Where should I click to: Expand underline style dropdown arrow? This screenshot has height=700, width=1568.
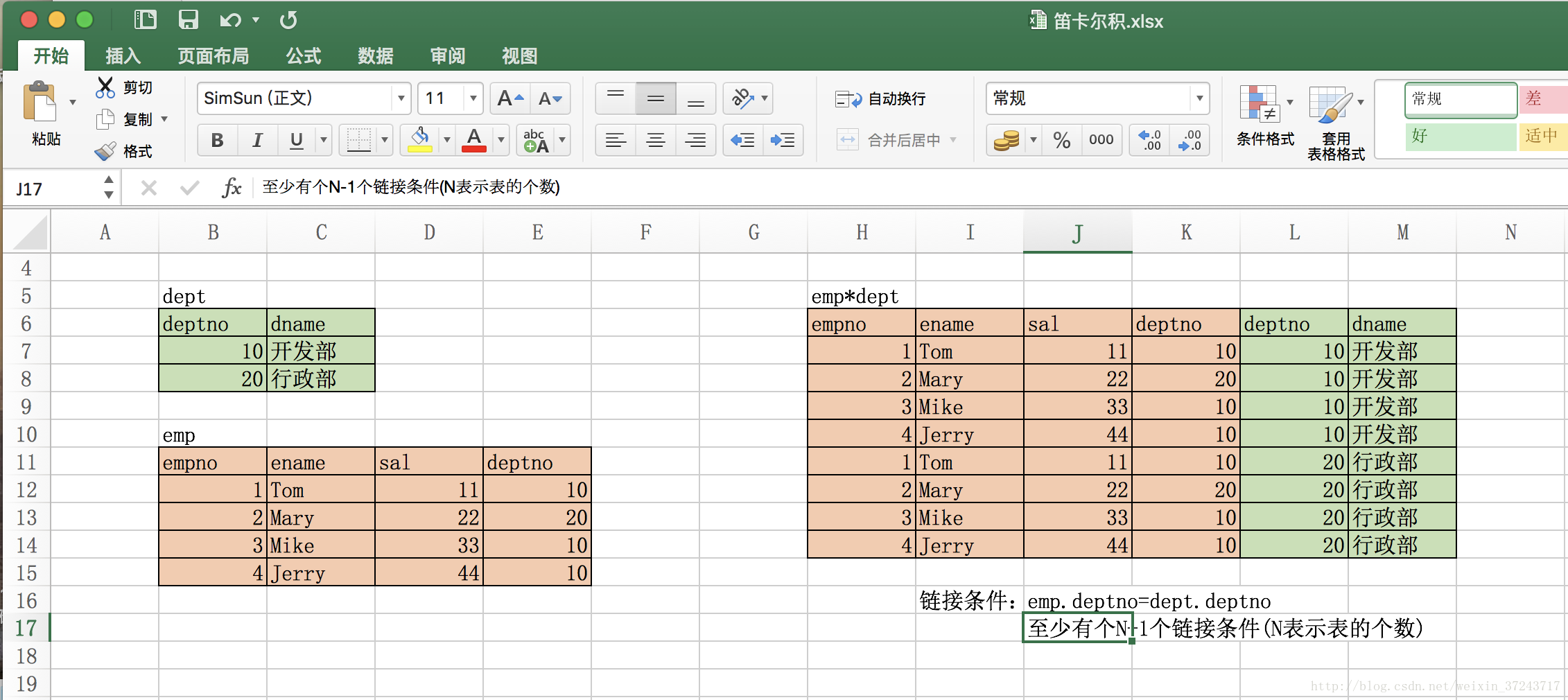pyautogui.click(x=323, y=140)
